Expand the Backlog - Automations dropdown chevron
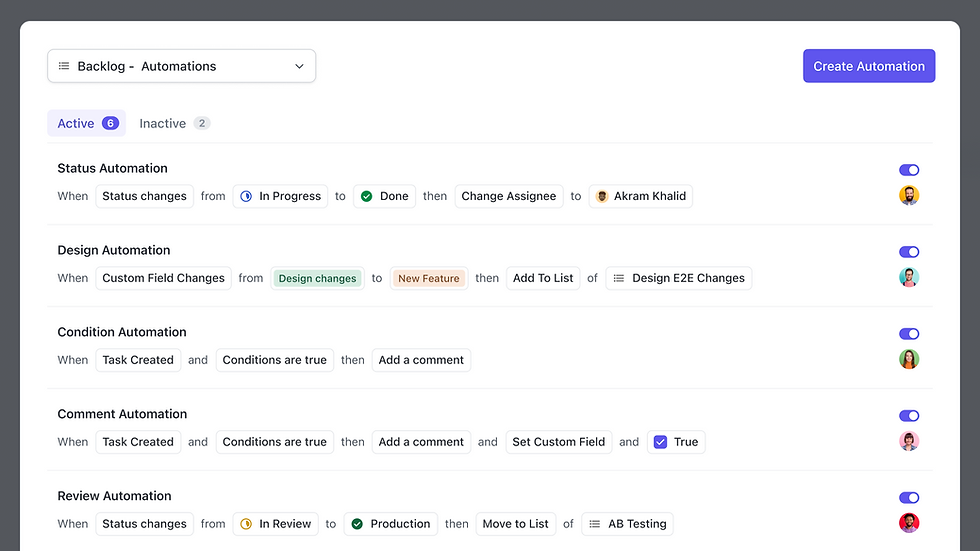The width and height of the screenshot is (980, 551). [299, 66]
